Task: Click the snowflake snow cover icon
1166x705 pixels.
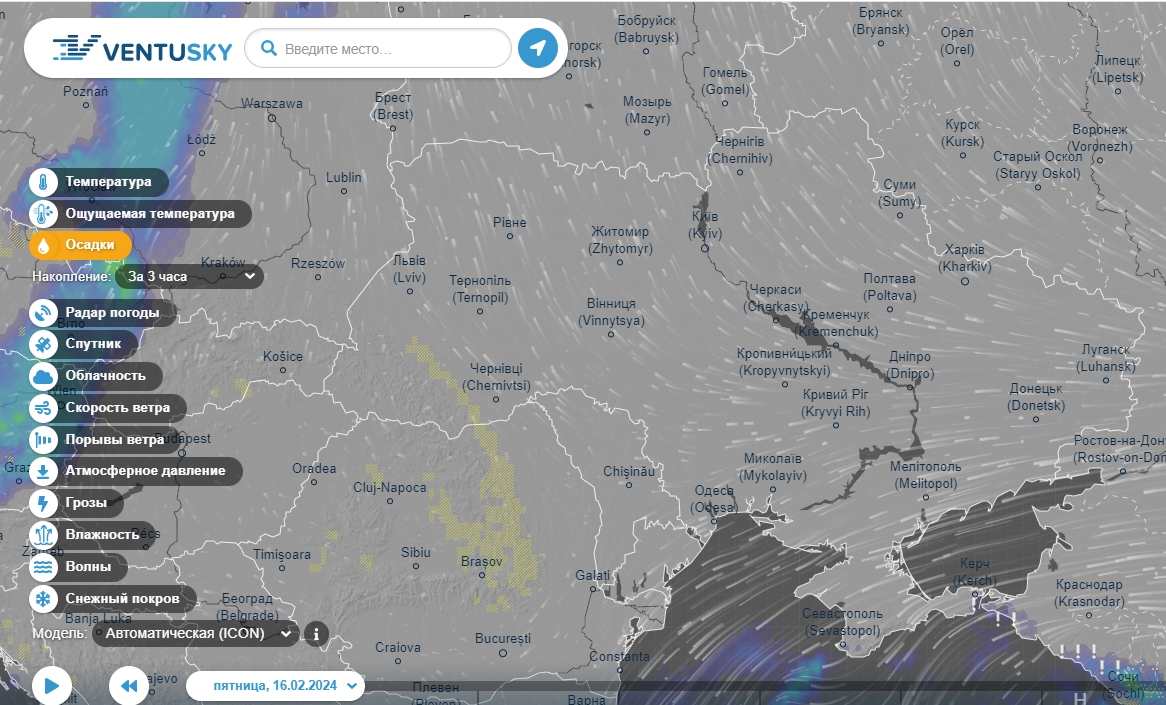Action: click(x=44, y=599)
